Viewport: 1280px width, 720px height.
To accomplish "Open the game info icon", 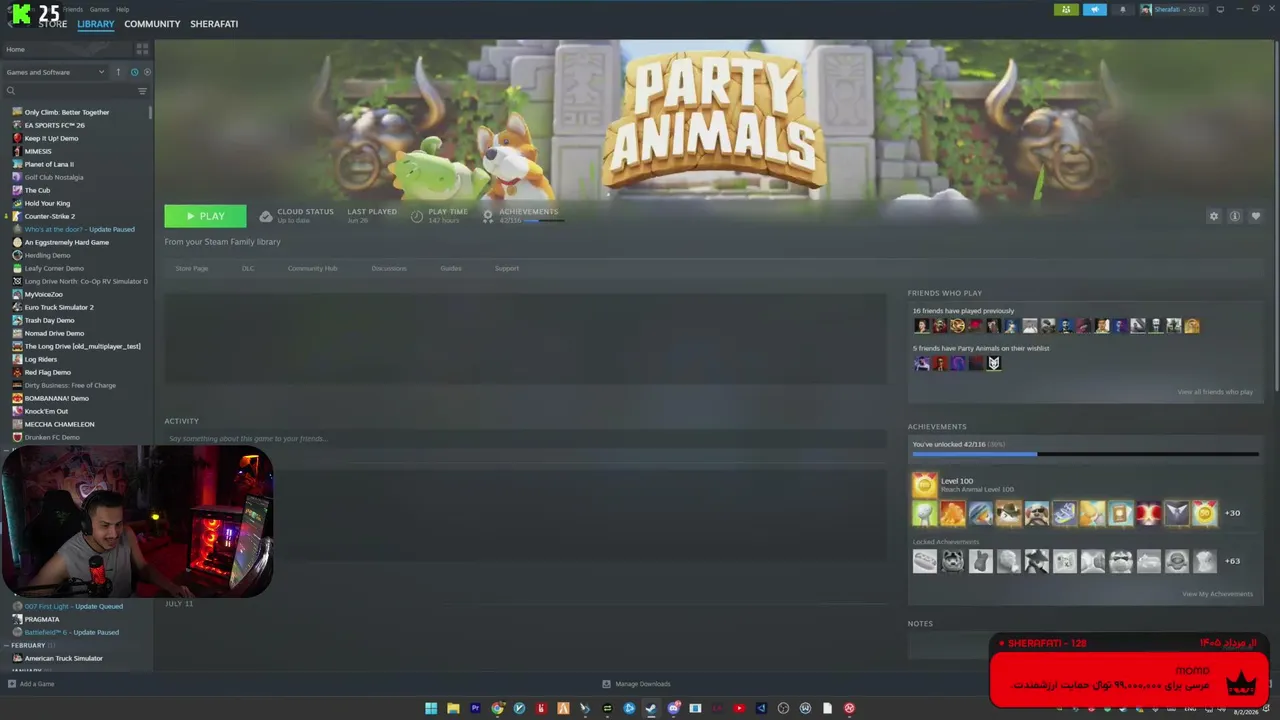I will (x=1235, y=216).
